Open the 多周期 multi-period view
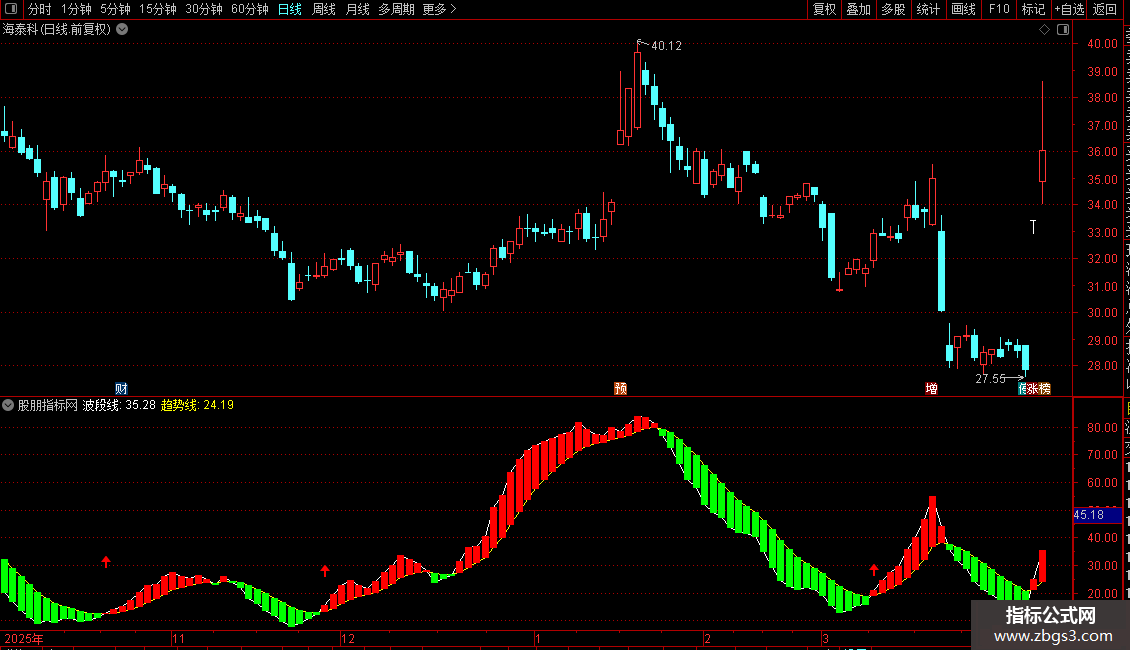 396,9
